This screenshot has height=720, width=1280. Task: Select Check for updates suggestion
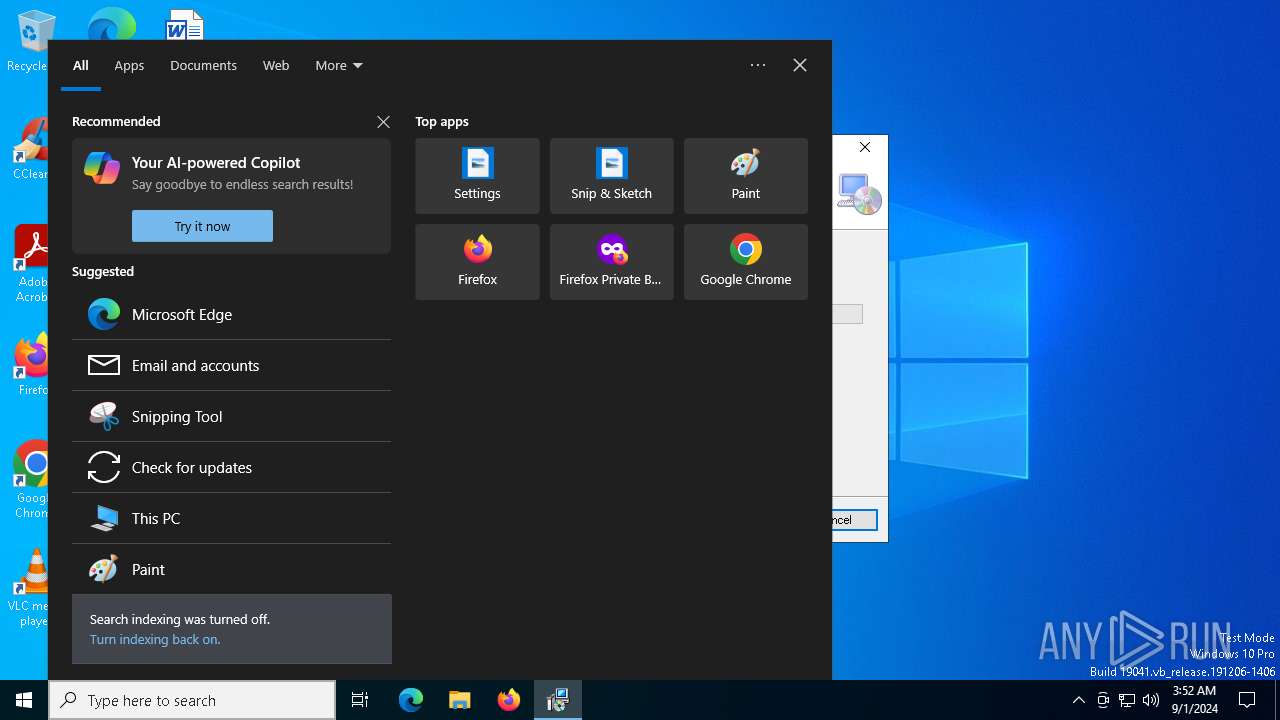[x=231, y=467]
